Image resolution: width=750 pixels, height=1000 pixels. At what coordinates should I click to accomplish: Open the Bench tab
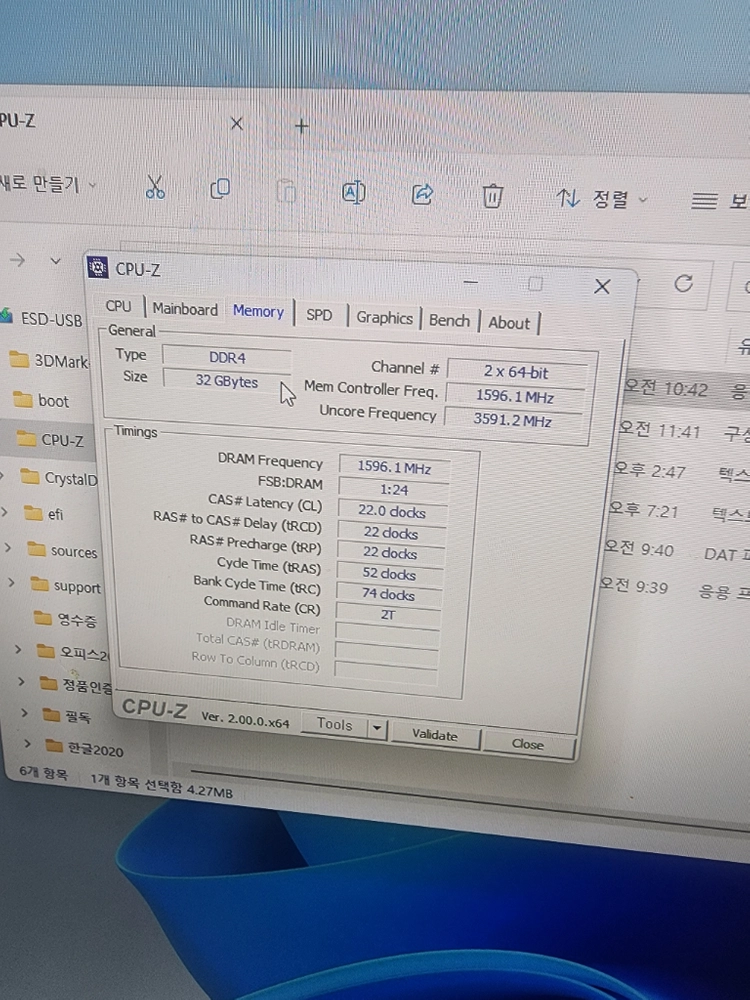[x=449, y=320]
